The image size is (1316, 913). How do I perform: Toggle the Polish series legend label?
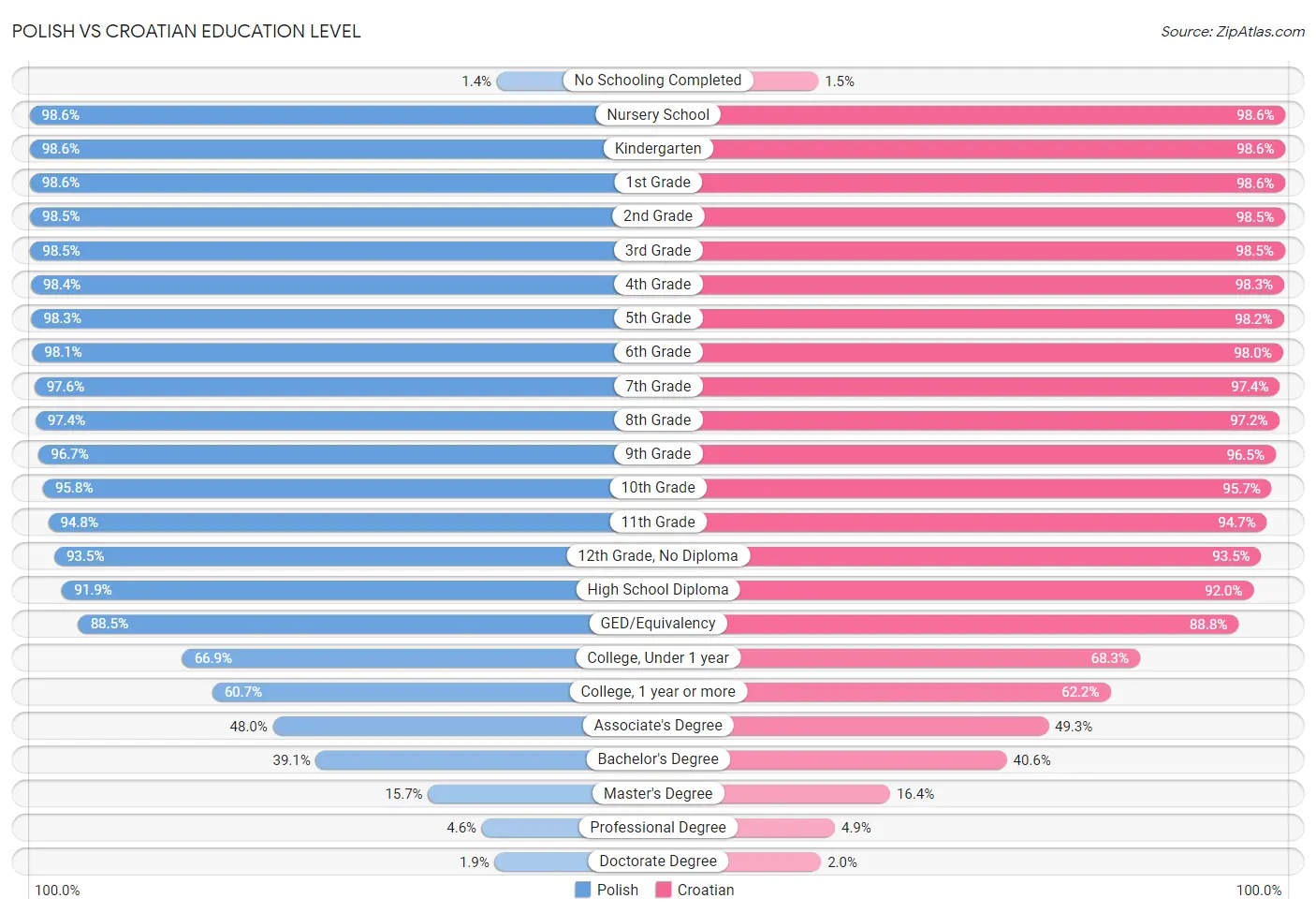pos(618,890)
